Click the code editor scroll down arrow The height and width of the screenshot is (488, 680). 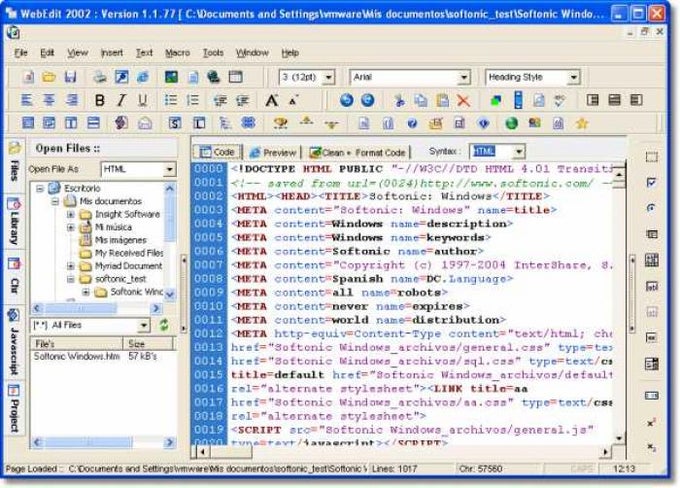[x=619, y=439]
